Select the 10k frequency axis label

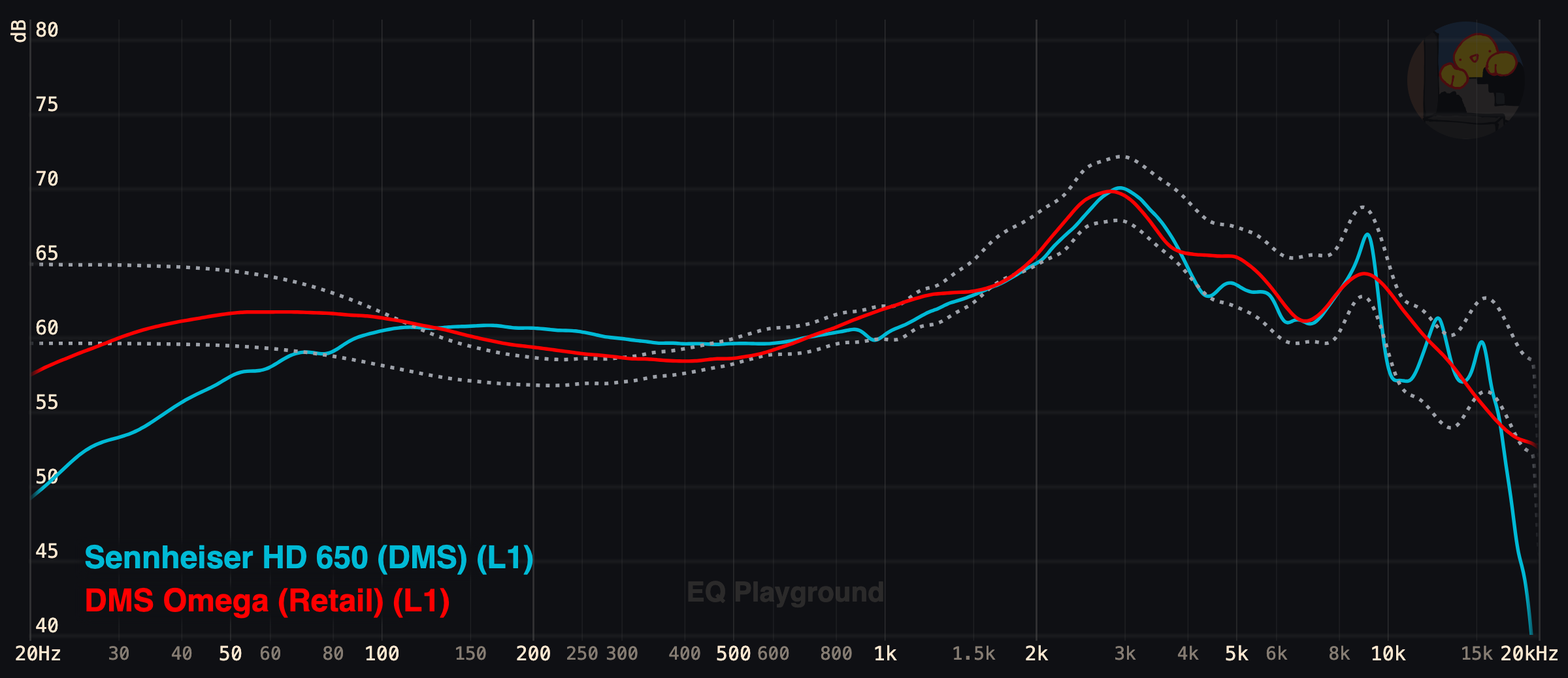point(1388,654)
